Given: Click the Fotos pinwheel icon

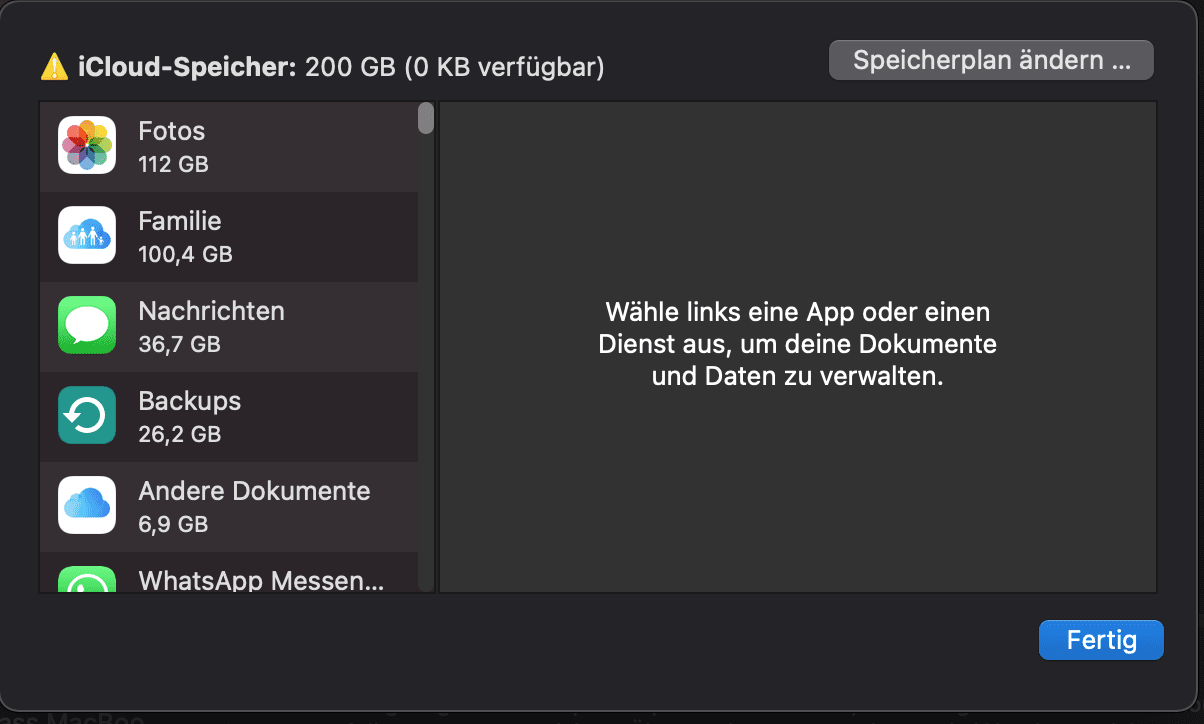Looking at the screenshot, I should (87, 145).
